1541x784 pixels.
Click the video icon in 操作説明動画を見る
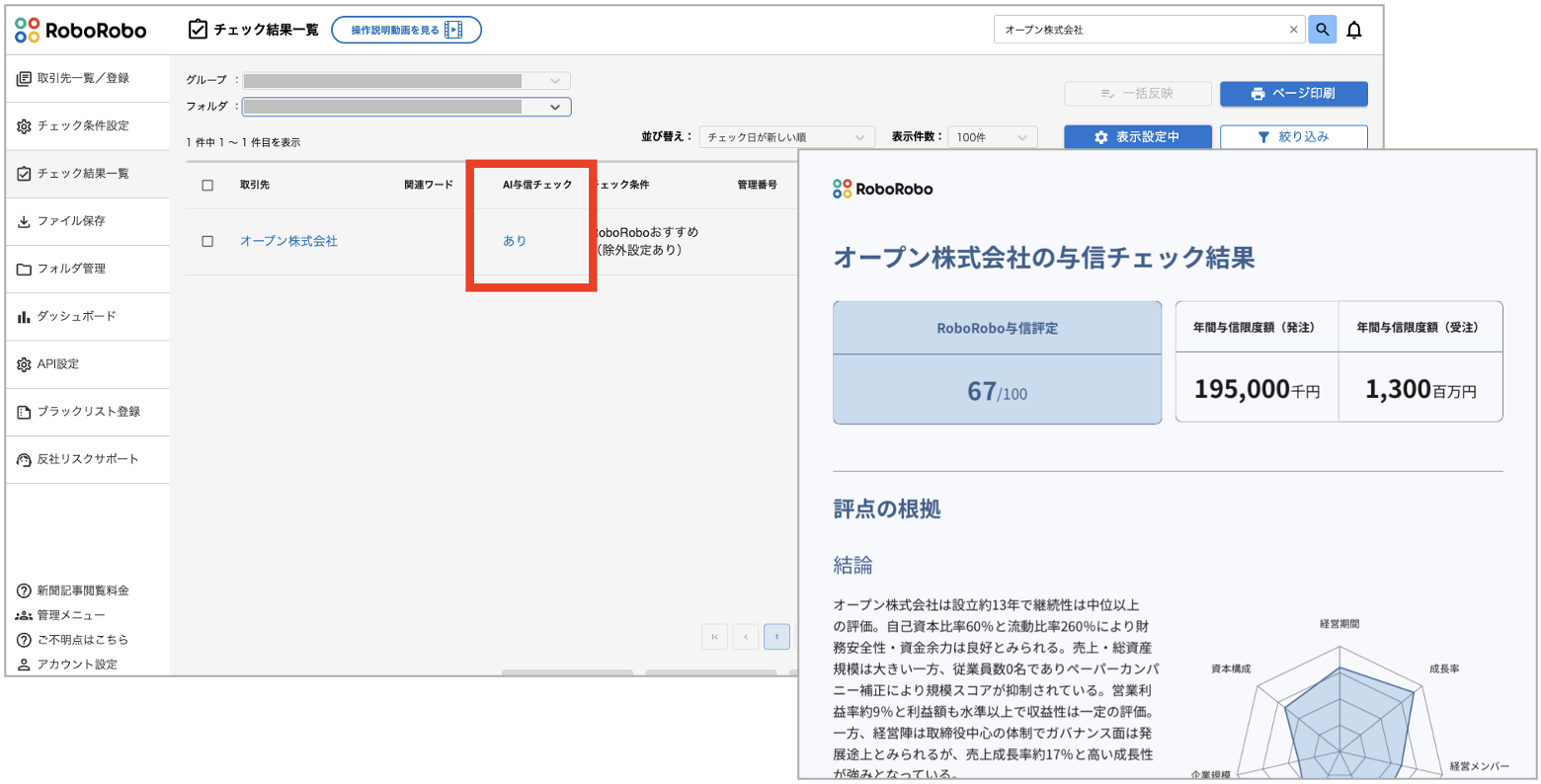click(453, 30)
